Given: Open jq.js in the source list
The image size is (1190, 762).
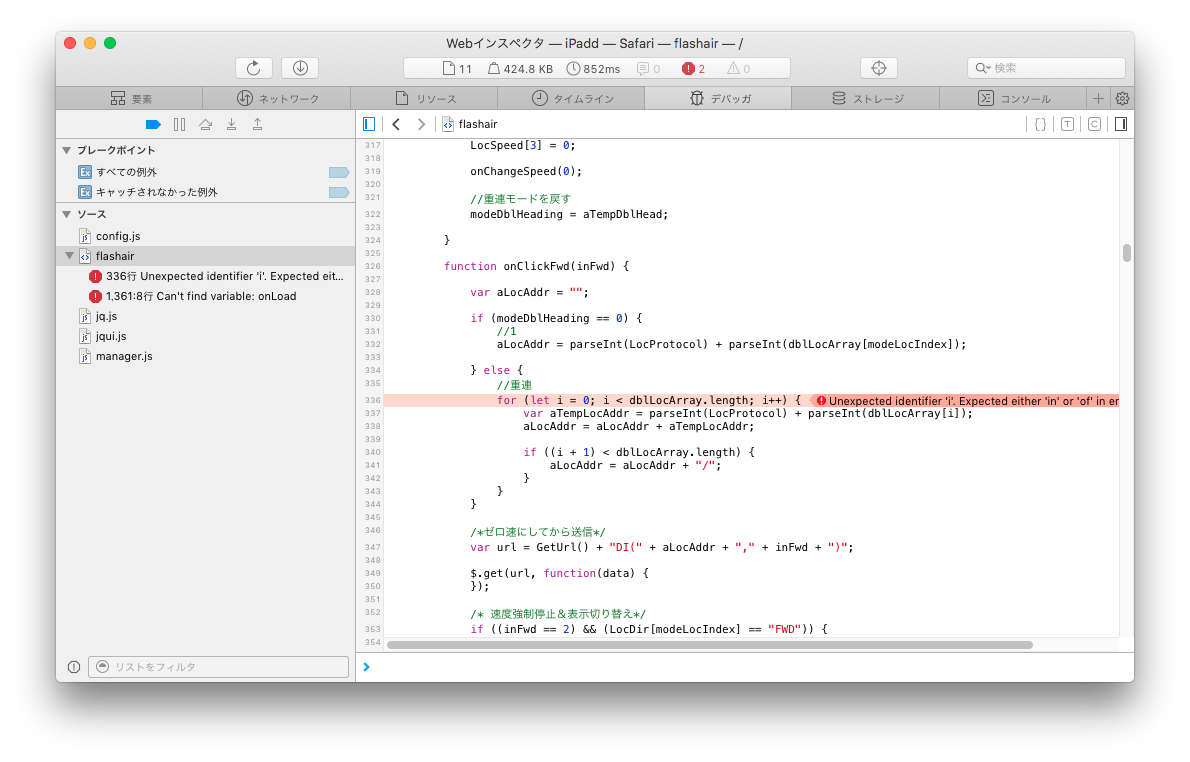Looking at the screenshot, I should [206, 316].
